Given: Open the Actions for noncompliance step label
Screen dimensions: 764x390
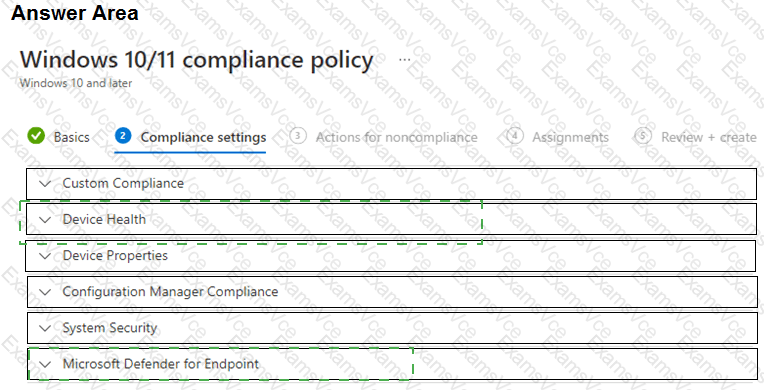Looking at the screenshot, I should pyautogui.click(x=397, y=137).
